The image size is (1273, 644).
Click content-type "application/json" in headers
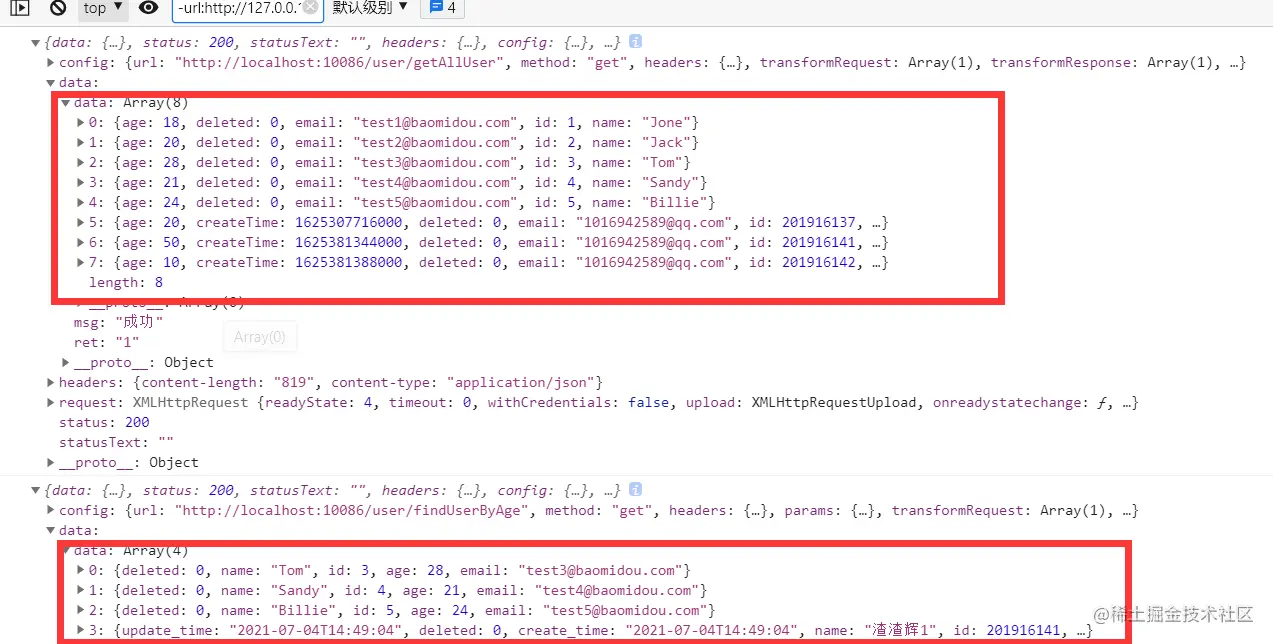tap(520, 382)
